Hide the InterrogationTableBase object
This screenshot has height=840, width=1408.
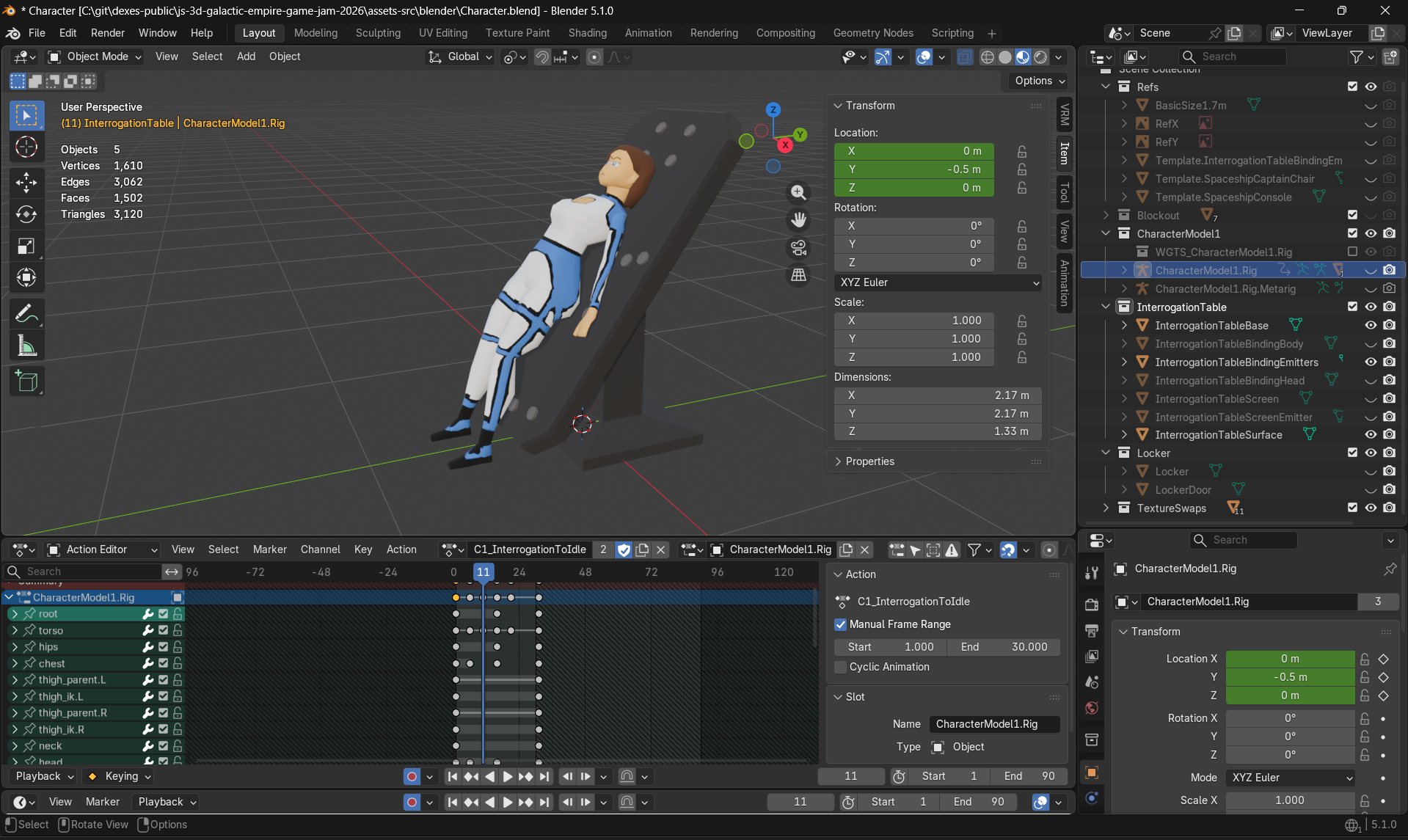coord(1371,325)
